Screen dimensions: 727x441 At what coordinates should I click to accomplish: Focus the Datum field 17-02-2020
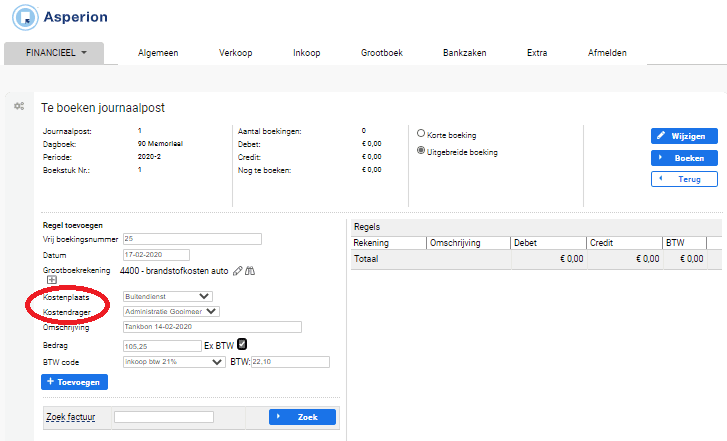[x=156, y=255]
